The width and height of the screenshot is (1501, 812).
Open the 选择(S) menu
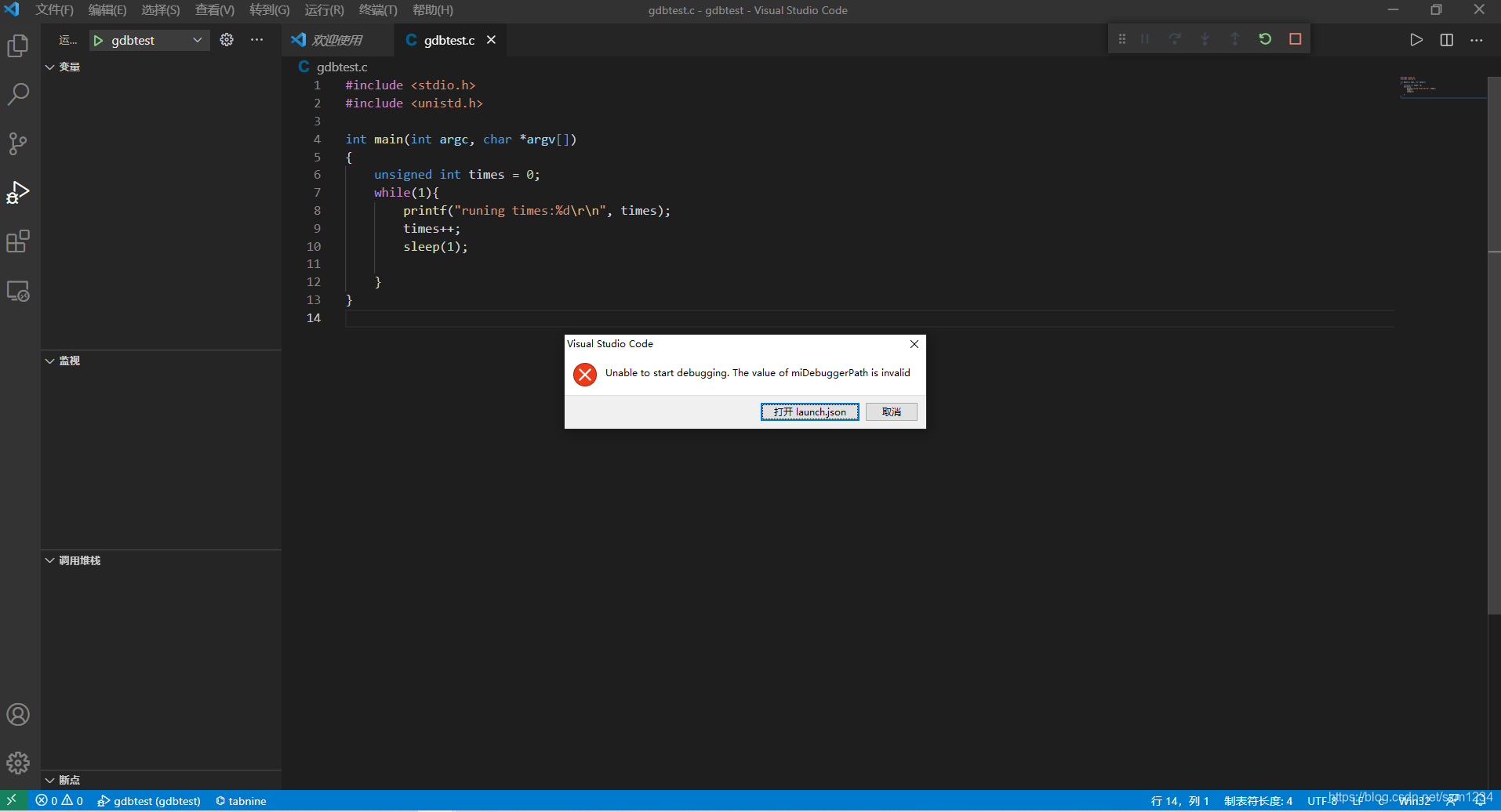[161, 10]
